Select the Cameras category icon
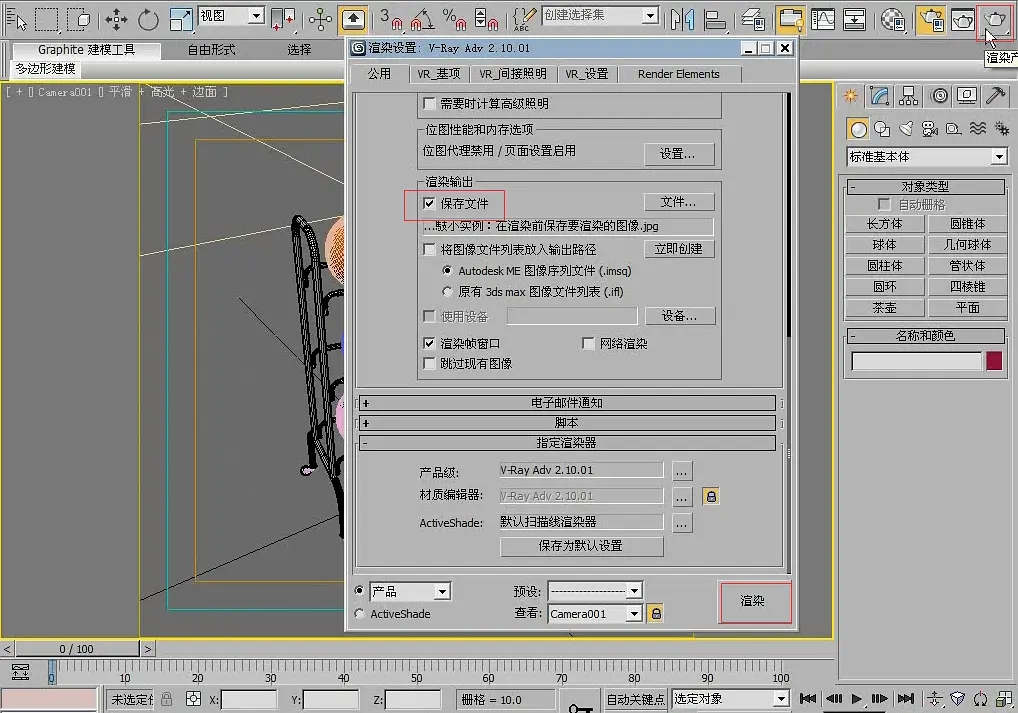Viewport: 1018px width, 713px height. [930, 129]
